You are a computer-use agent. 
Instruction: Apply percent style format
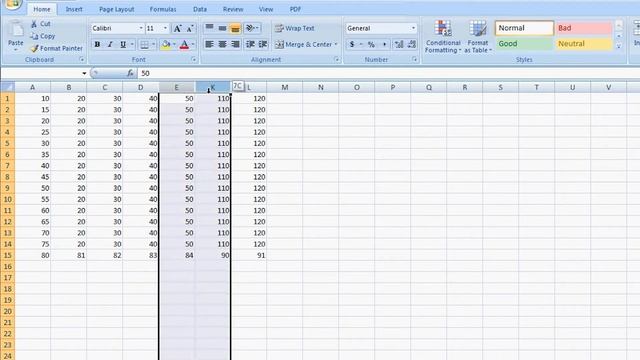click(371, 44)
